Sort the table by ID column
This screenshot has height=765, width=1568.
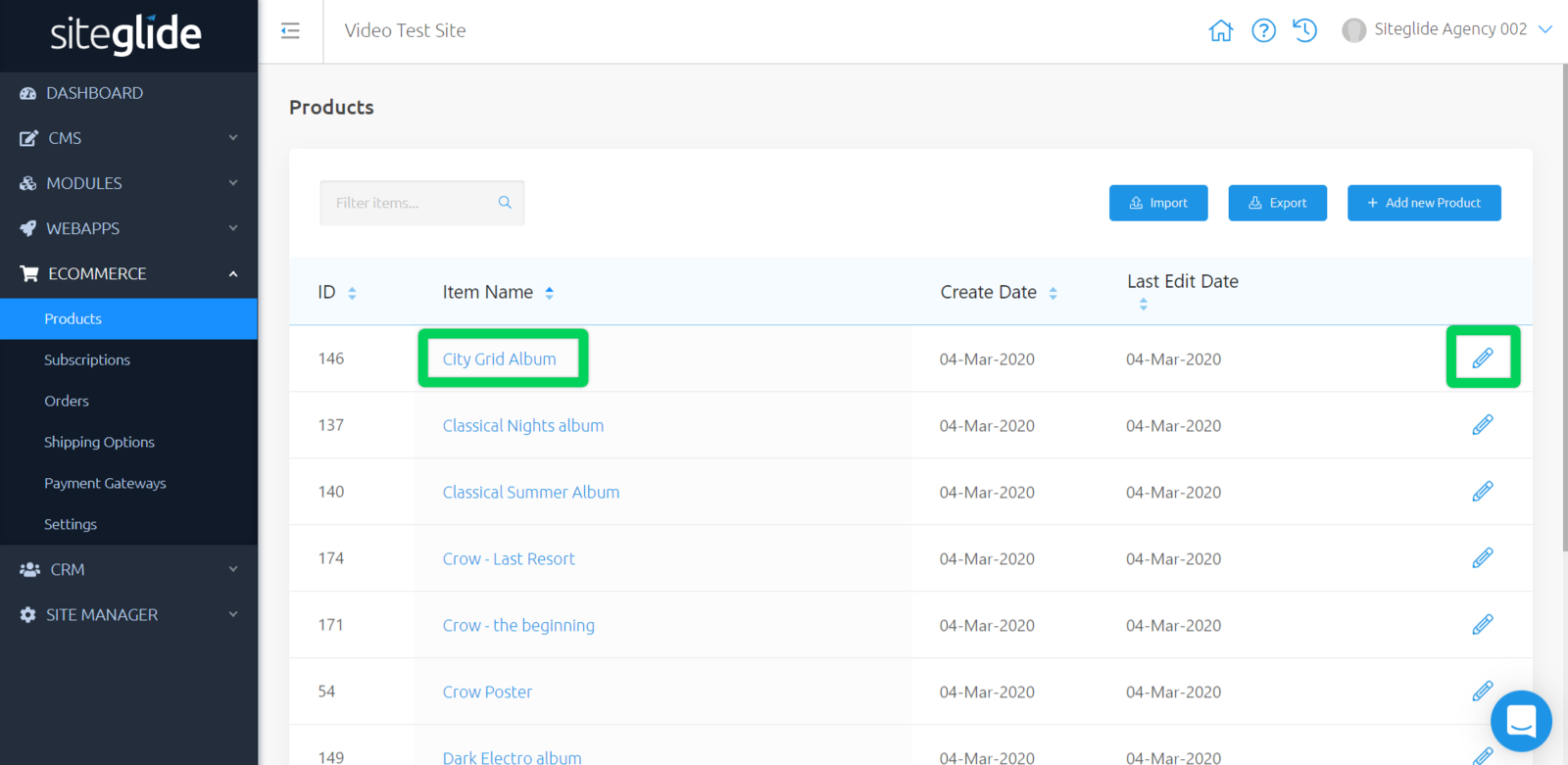(x=352, y=293)
